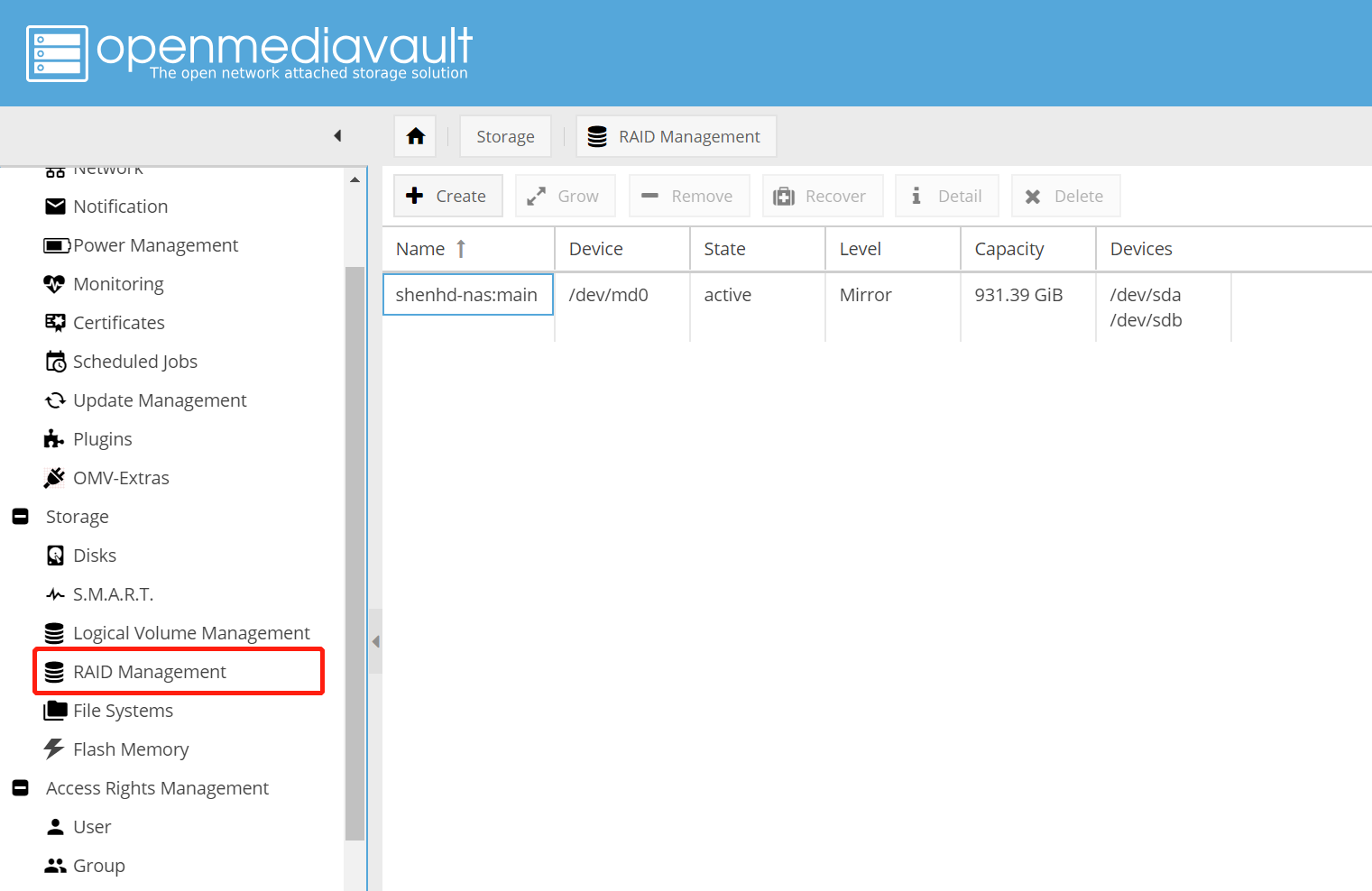This screenshot has width=1372, height=891.
Task: Open the User management page
Action: 92,827
